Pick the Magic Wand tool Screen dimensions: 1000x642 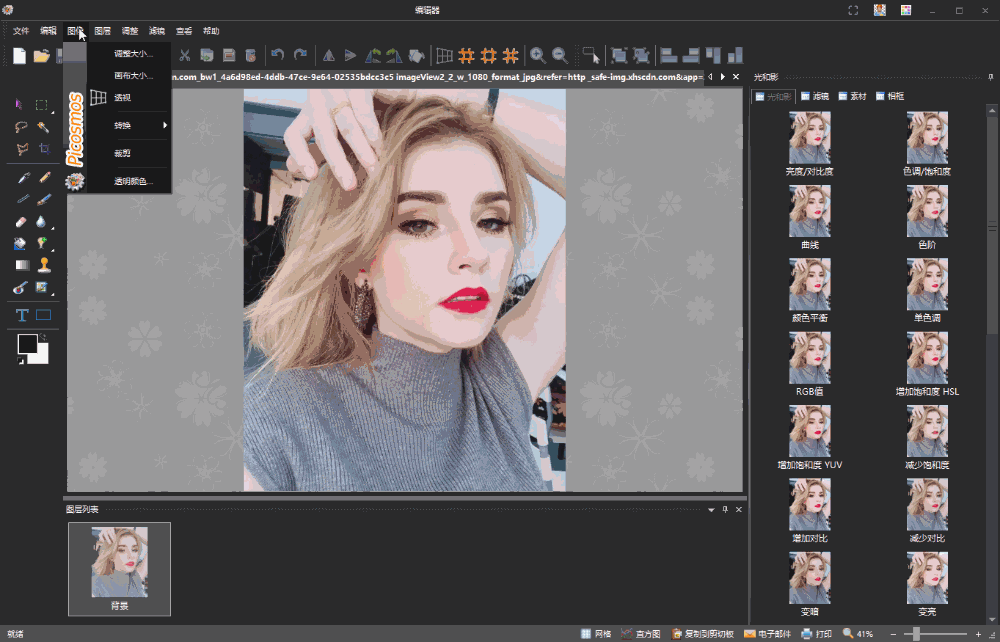coord(43,127)
